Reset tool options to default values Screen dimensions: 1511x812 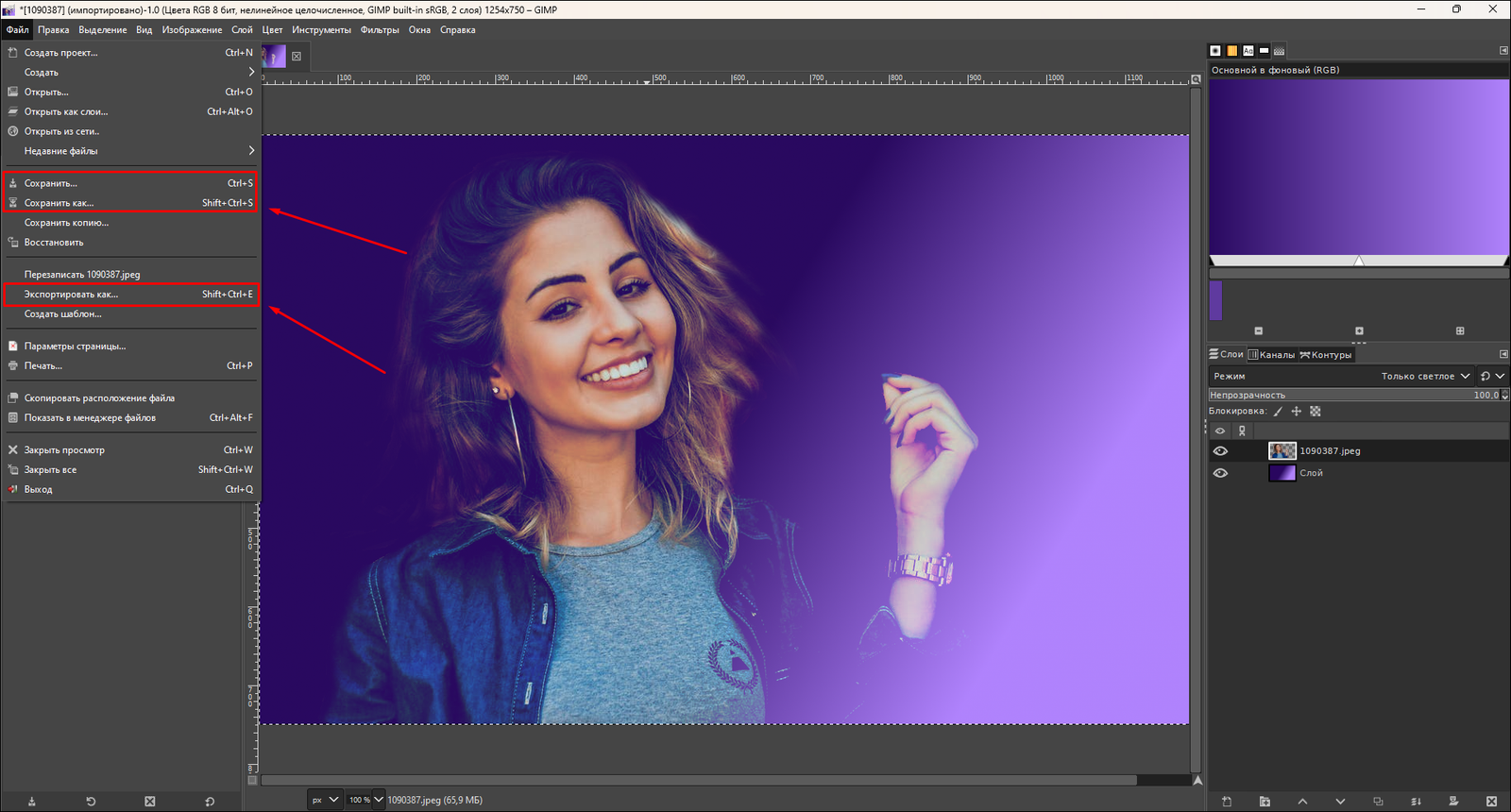[210, 802]
